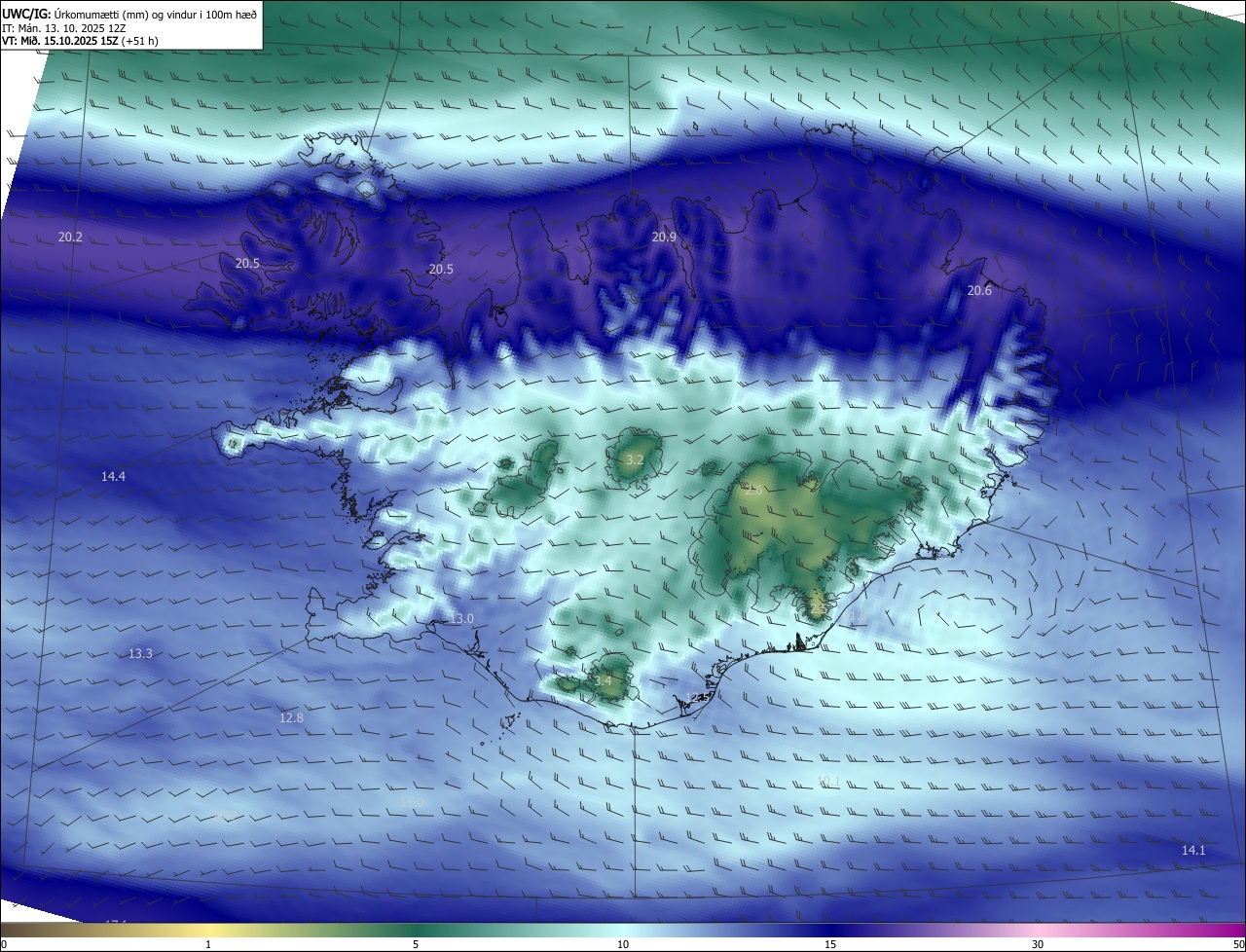Click the legend tick labeled 0
1246x952 pixels.
(x=4, y=944)
